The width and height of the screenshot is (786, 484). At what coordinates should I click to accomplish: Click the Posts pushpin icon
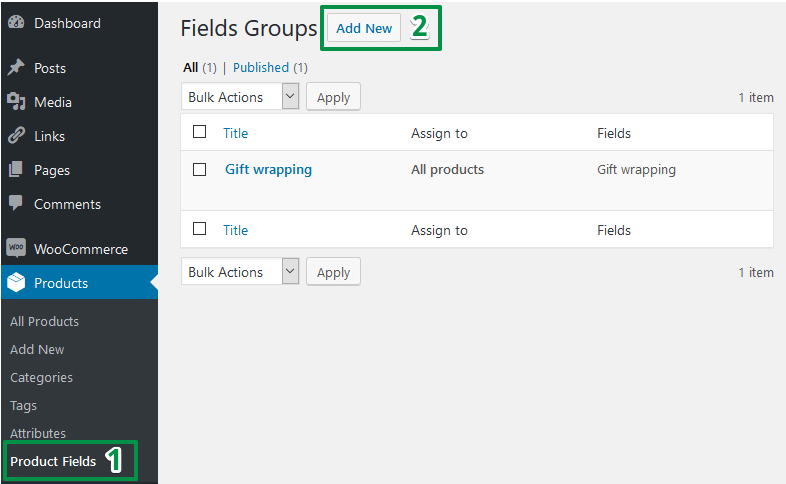tap(16, 67)
